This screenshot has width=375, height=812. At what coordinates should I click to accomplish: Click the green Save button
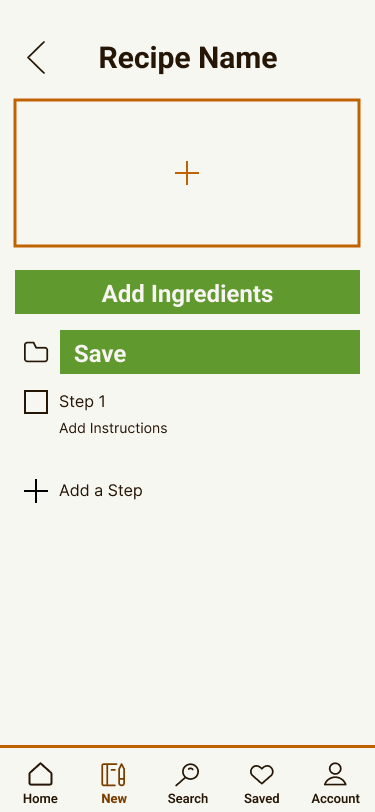click(210, 352)
